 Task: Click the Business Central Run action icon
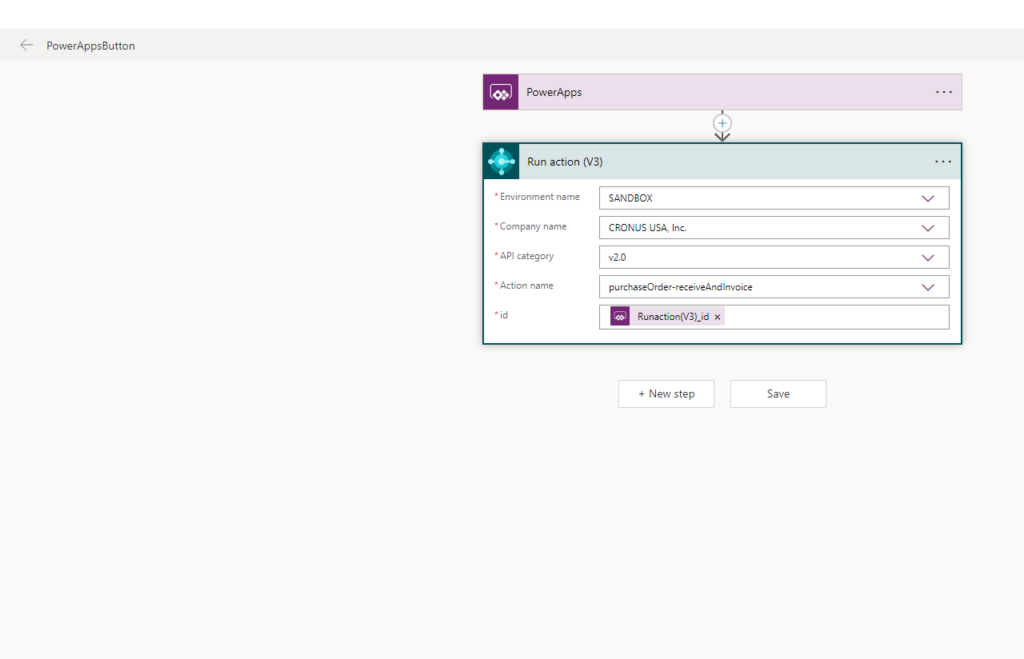[501, 162]
